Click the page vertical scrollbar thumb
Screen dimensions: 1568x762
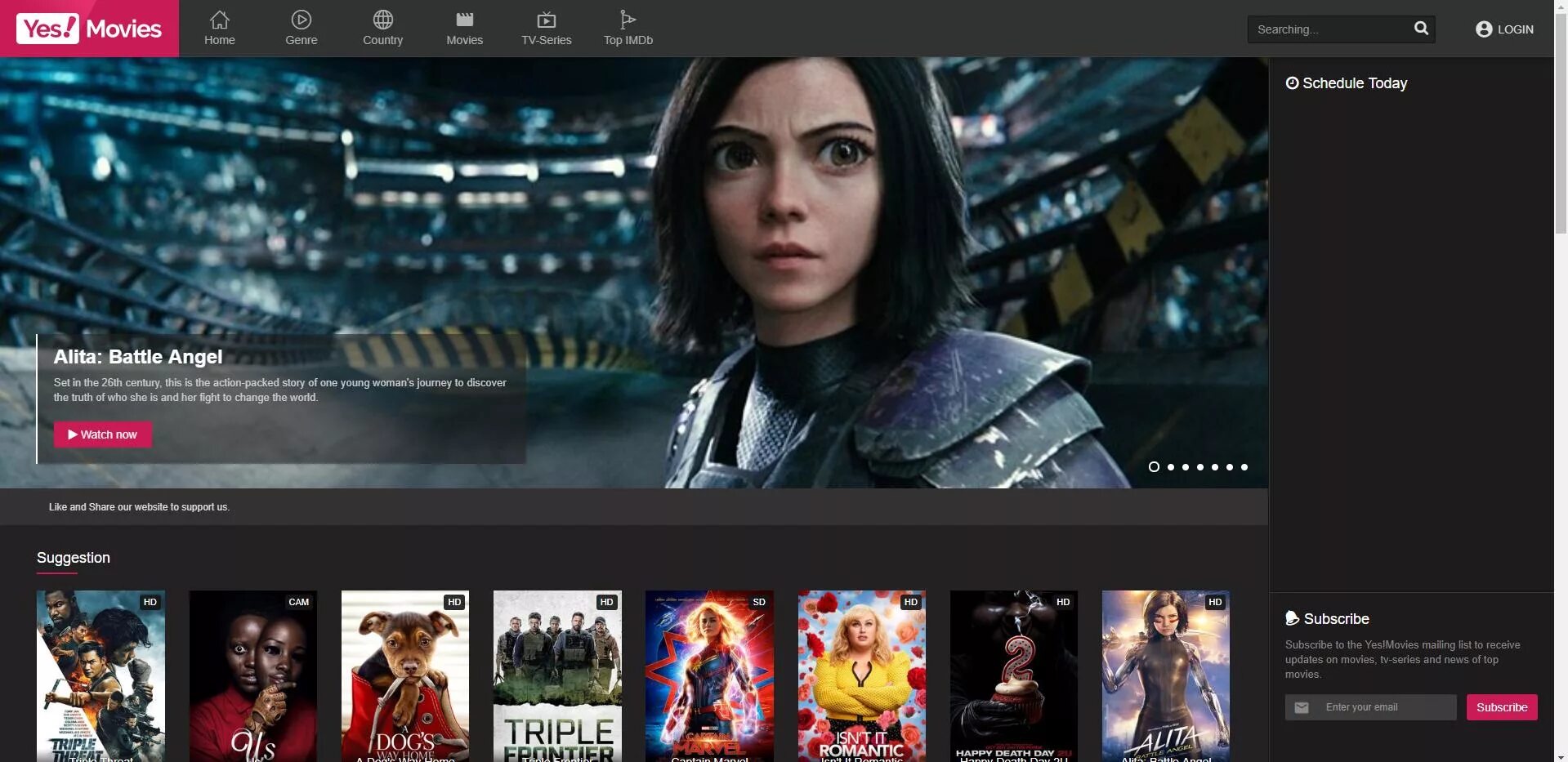(1561, 123)
